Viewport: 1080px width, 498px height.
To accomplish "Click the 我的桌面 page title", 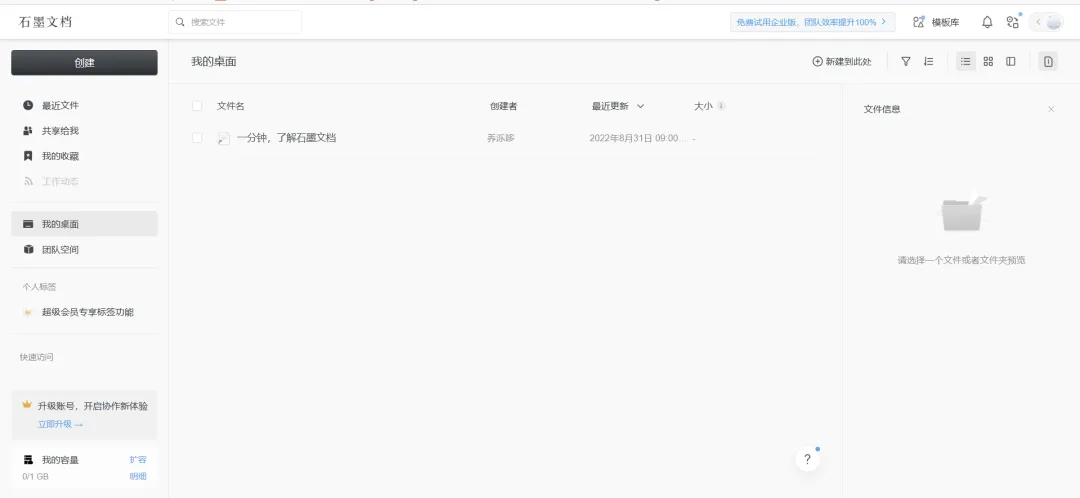I will (214, 61).
